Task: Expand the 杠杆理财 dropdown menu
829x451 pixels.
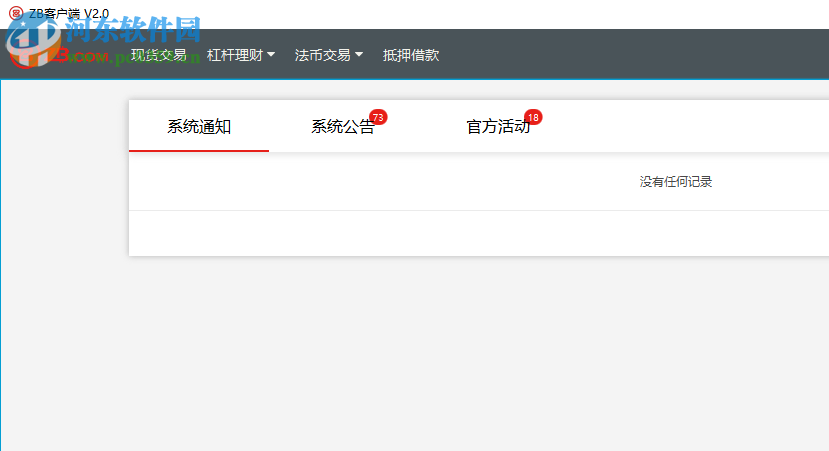Action: [241, 55]
